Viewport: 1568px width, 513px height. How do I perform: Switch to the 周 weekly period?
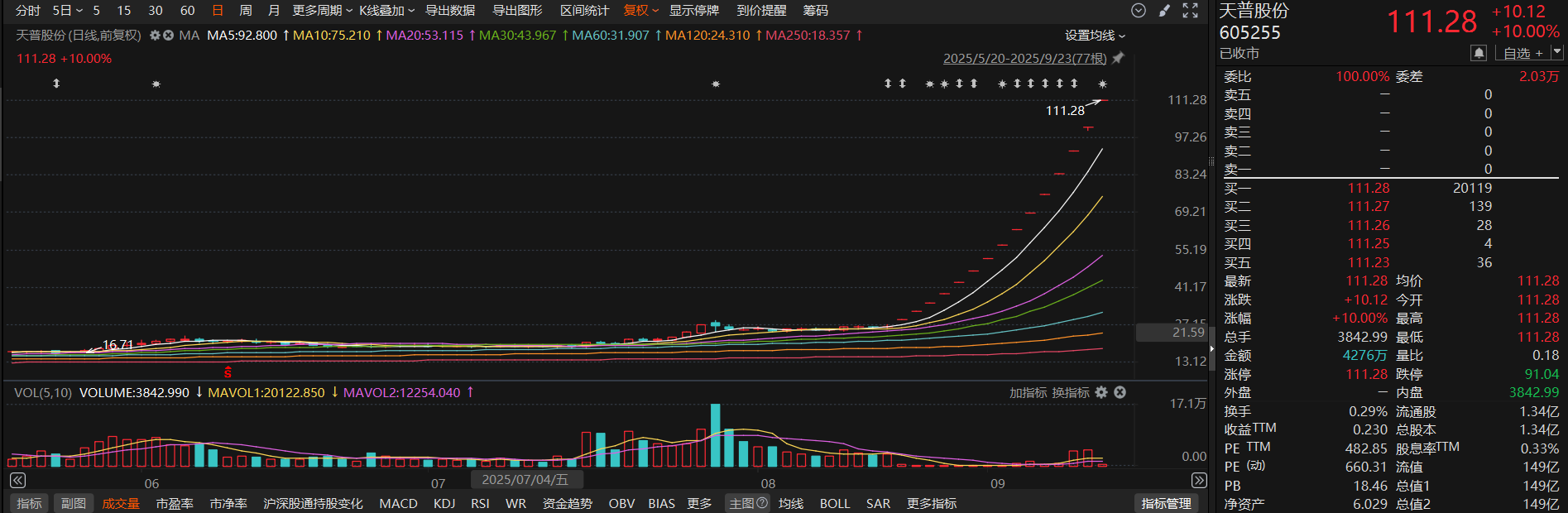pos(246,11)
